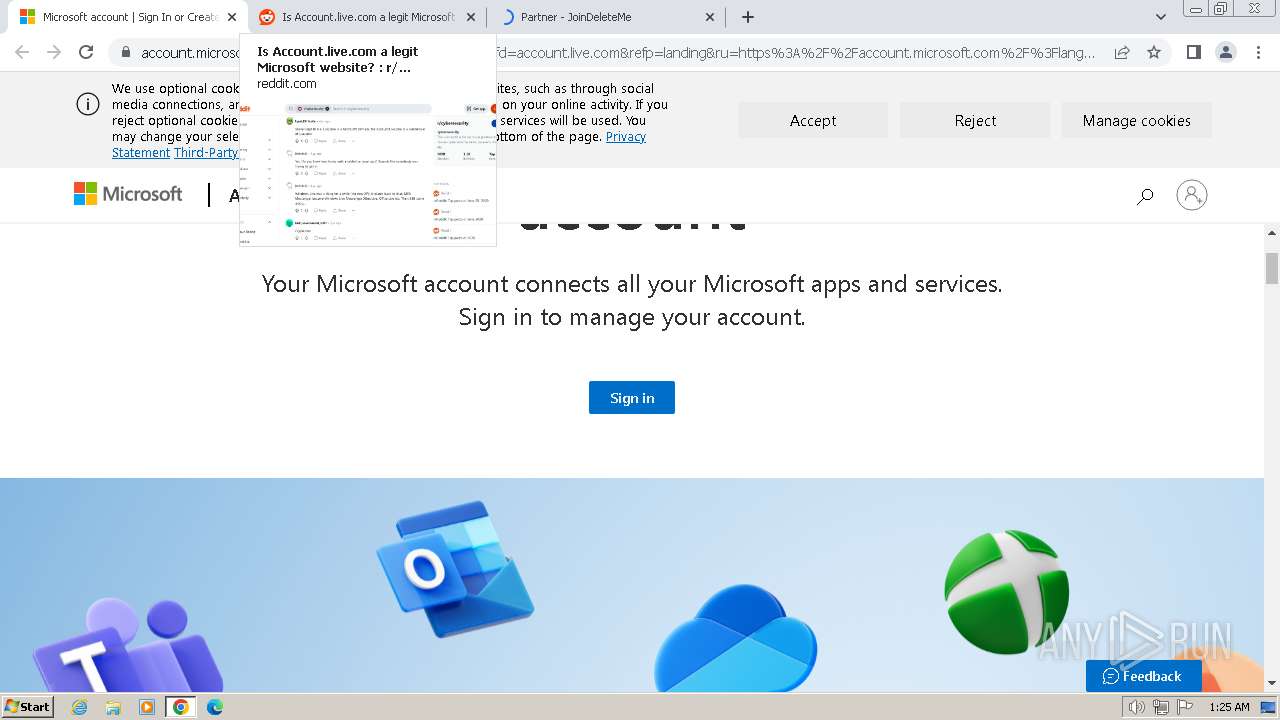Open the Windows Start menu
1280x720 pixels.
28,707
